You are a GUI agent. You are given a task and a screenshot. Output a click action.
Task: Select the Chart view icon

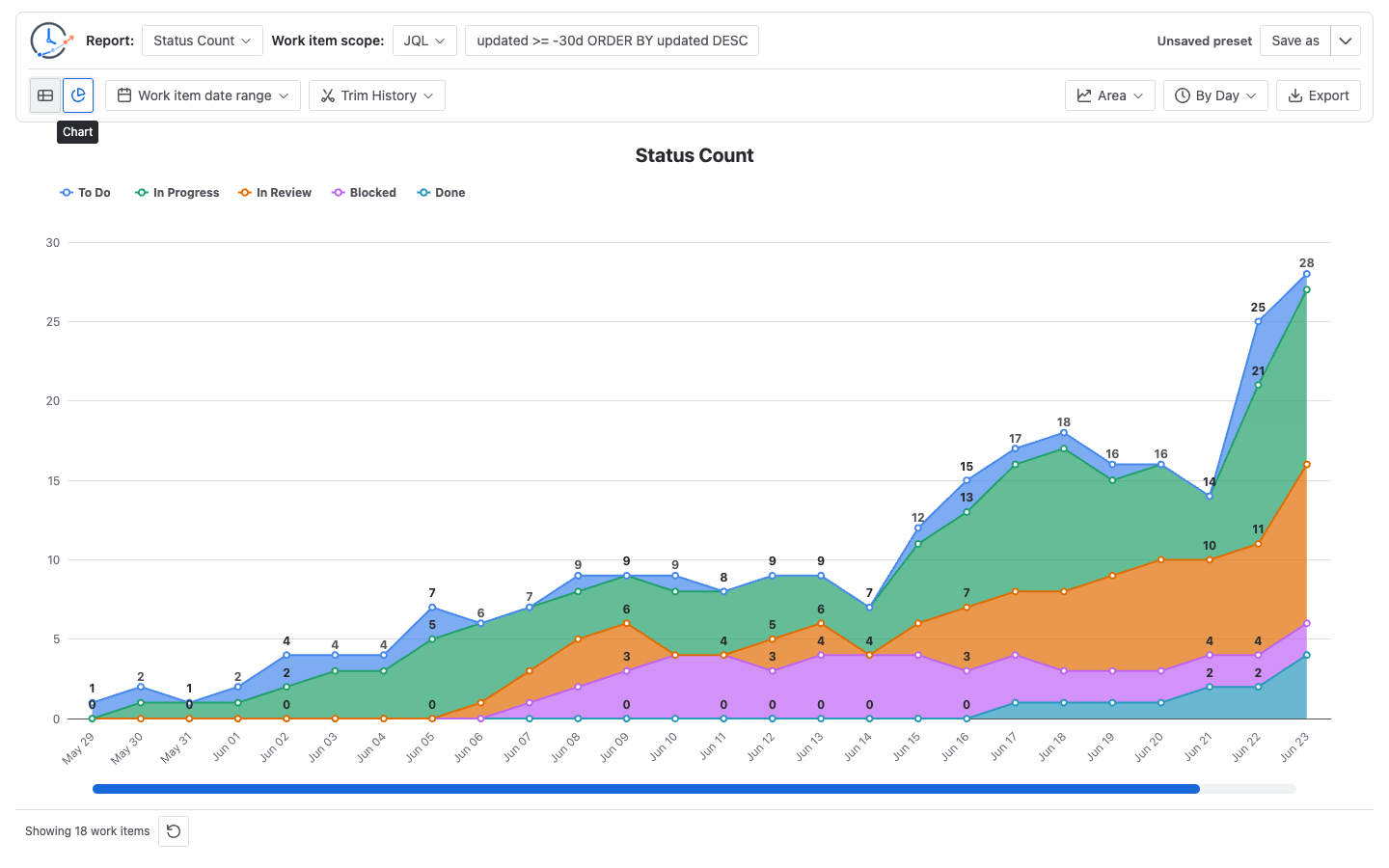pyautogui.click(x=78, y=95)
